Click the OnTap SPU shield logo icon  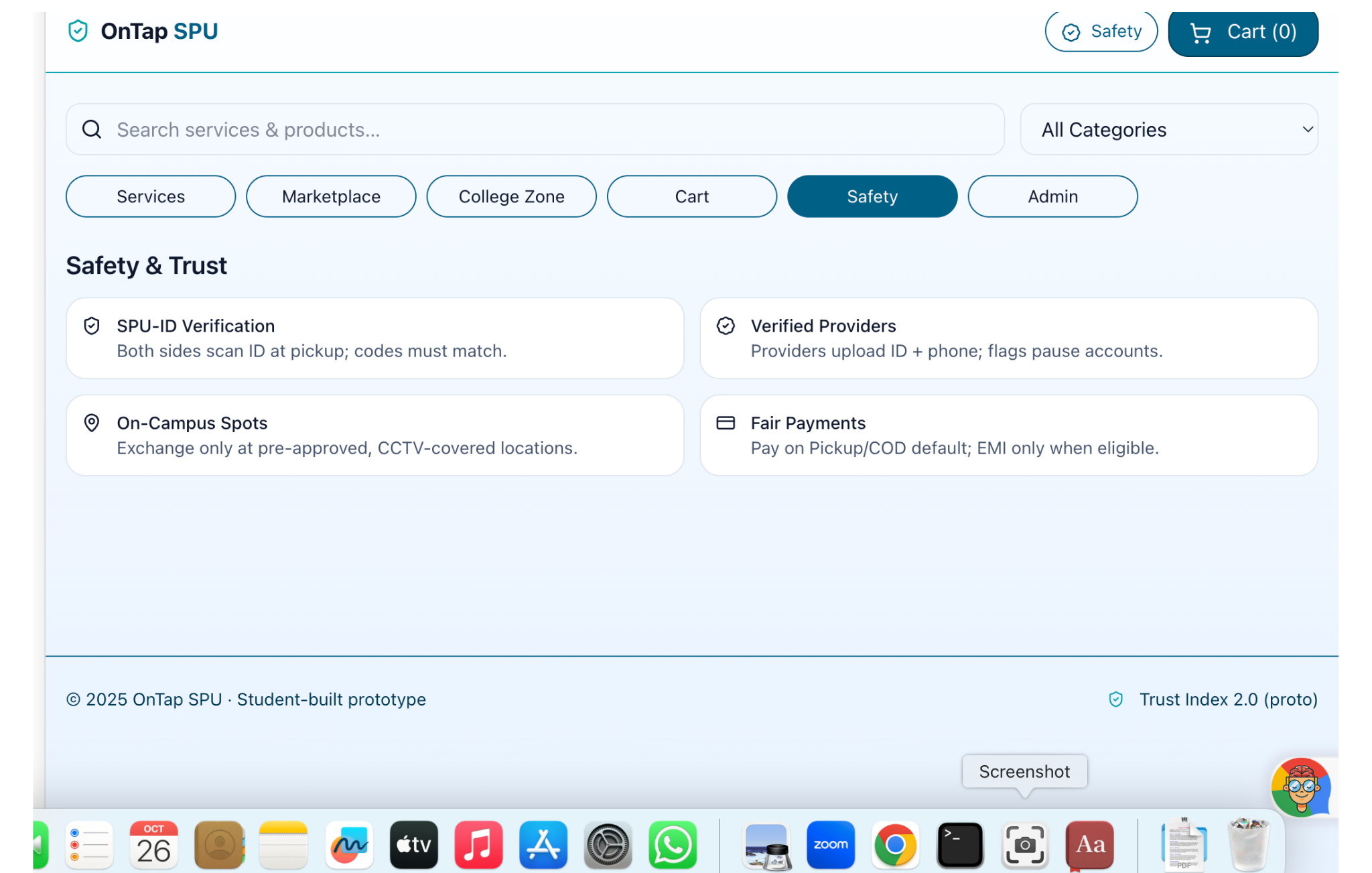[x=78, y=31]
